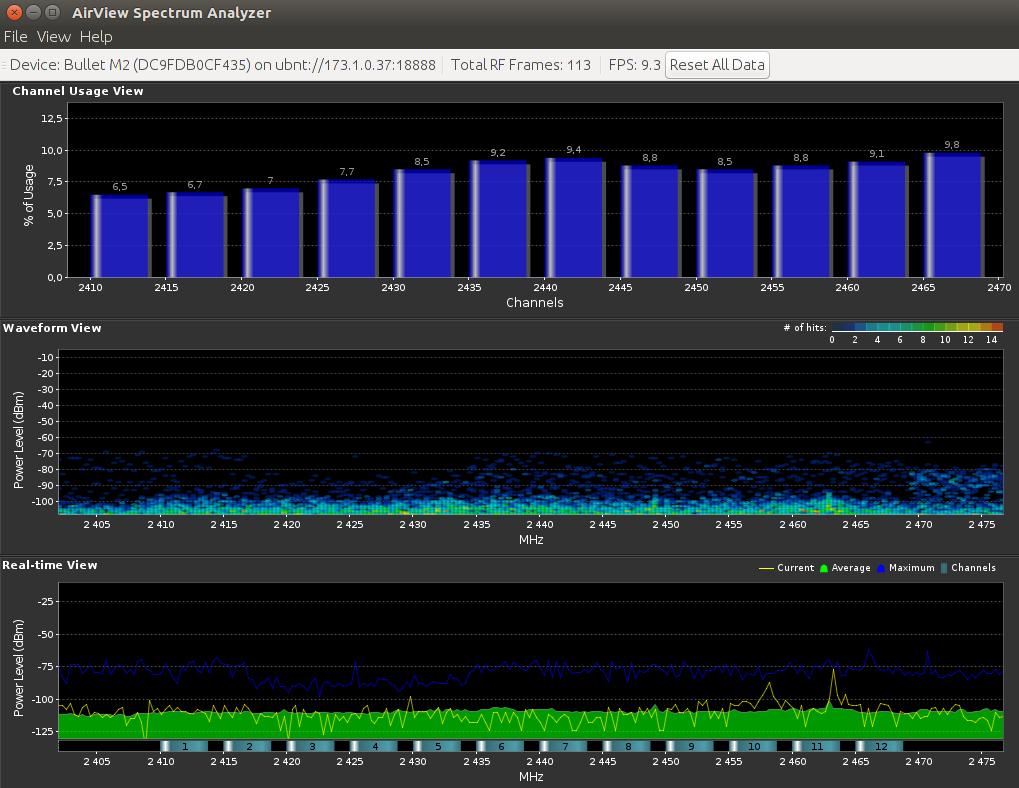Click the Channels axis label under usage chart
This screenshot has width=1019, height=788.
[534, 303]
